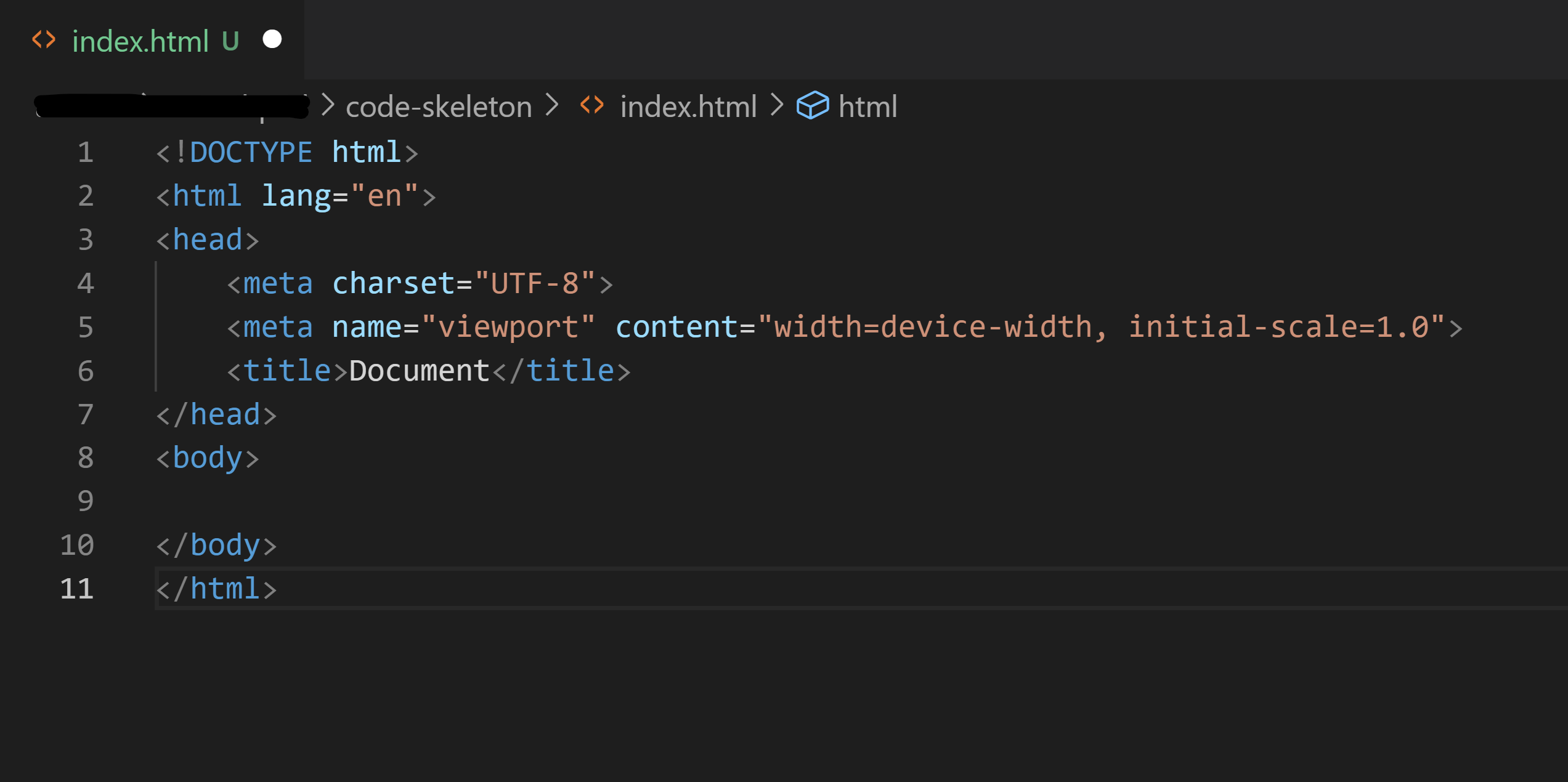Click the closing head tag
Screen dimensions: 1568x782
point(216,415)
